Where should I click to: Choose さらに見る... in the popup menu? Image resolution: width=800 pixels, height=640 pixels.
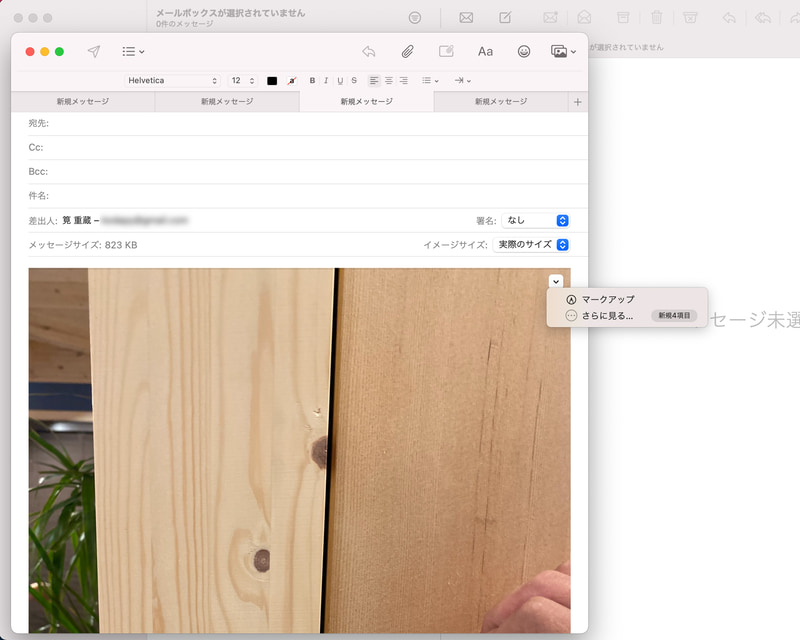(607, 315)
